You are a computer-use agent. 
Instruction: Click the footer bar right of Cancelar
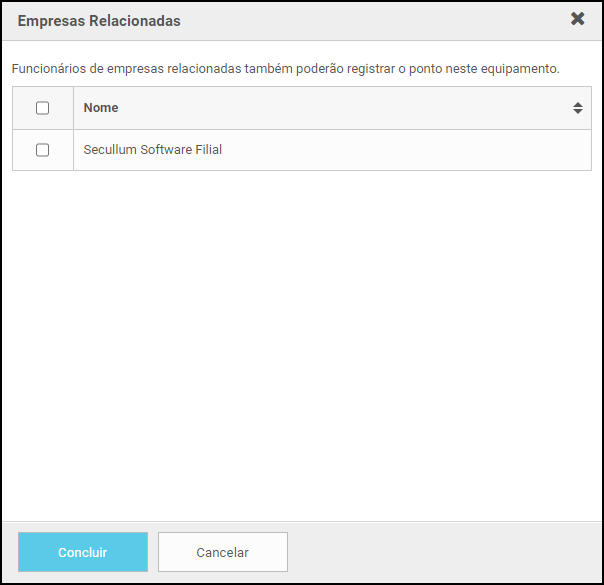pos(440,552)
